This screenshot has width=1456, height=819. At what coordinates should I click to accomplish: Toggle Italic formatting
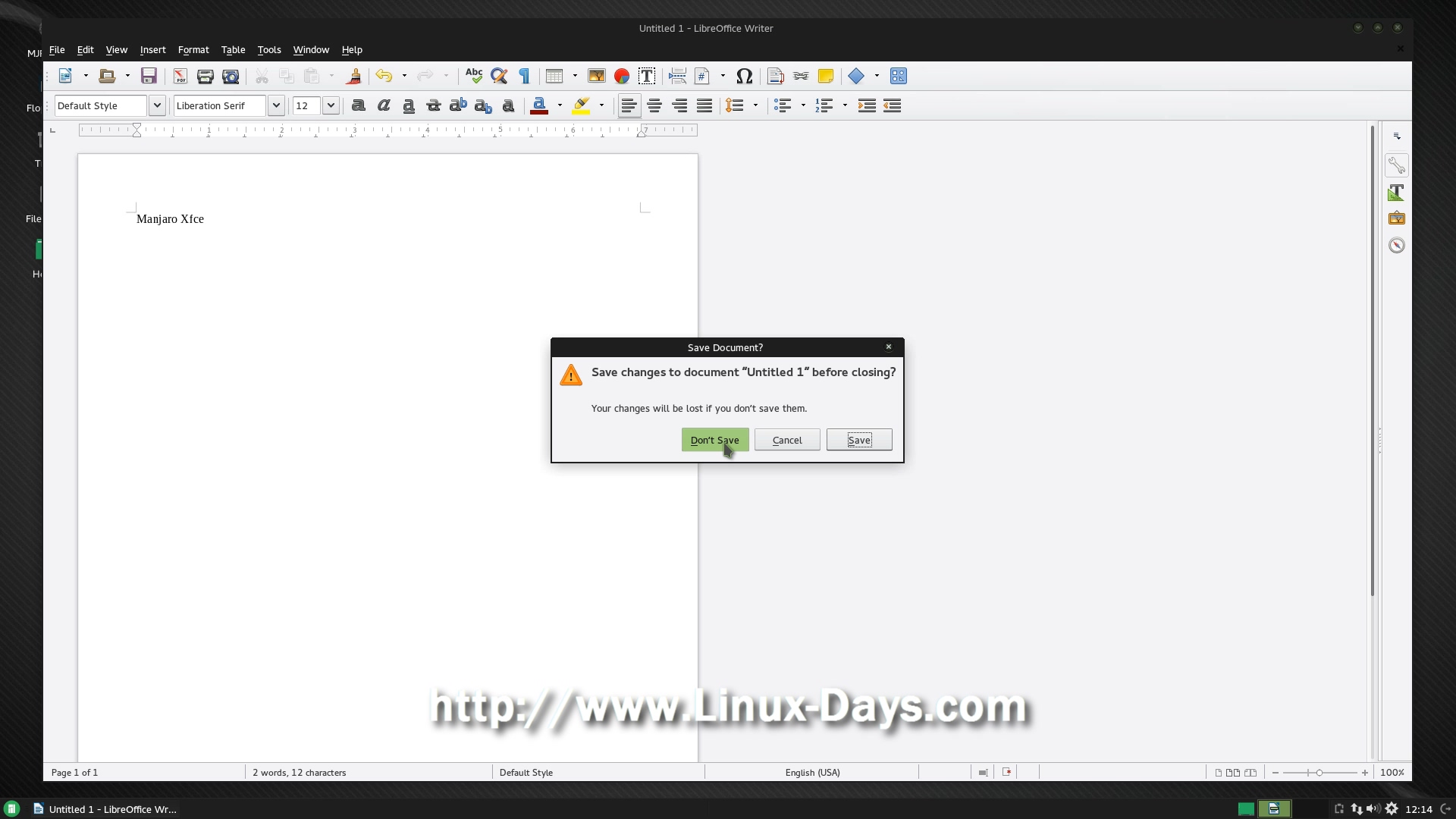pyautogui.click(x=384, y=106)
